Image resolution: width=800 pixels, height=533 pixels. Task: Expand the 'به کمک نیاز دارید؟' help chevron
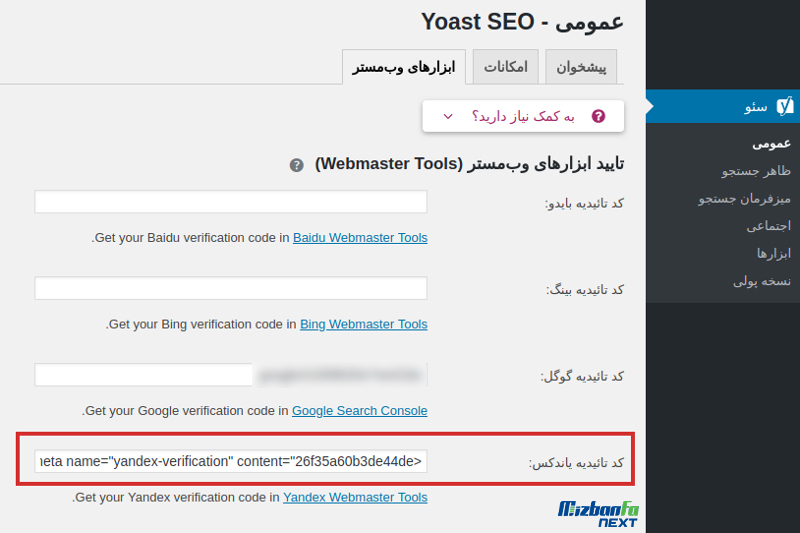(x=448, y=116)
